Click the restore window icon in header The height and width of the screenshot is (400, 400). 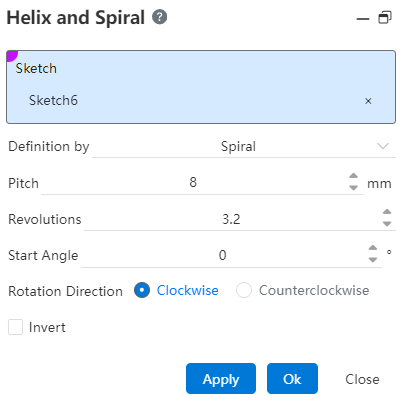(385, 18)
